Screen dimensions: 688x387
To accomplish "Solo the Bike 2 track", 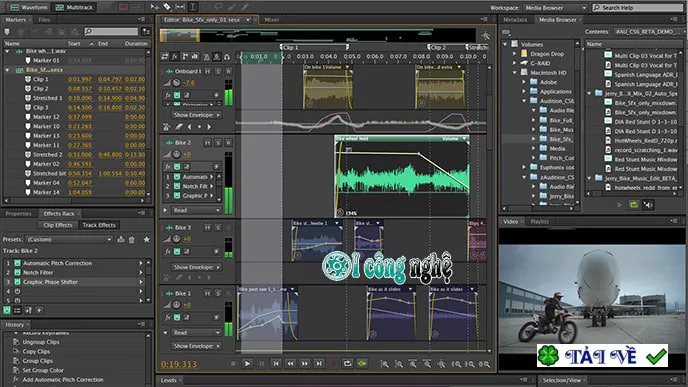I will click(x=218, y=143).
